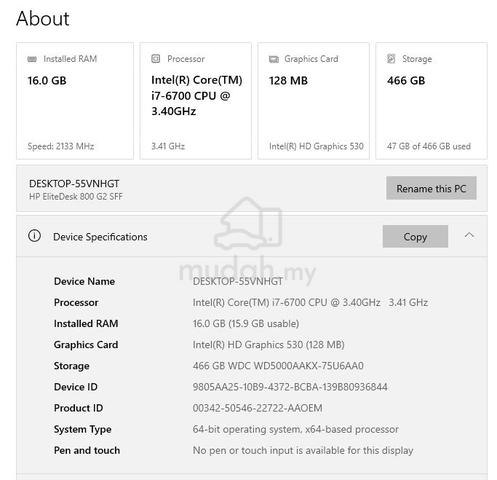Image resolution: width=497 pixels, height=480 pixels.
Task: Select the Storage 466 GB card
Action: point(431,101)
